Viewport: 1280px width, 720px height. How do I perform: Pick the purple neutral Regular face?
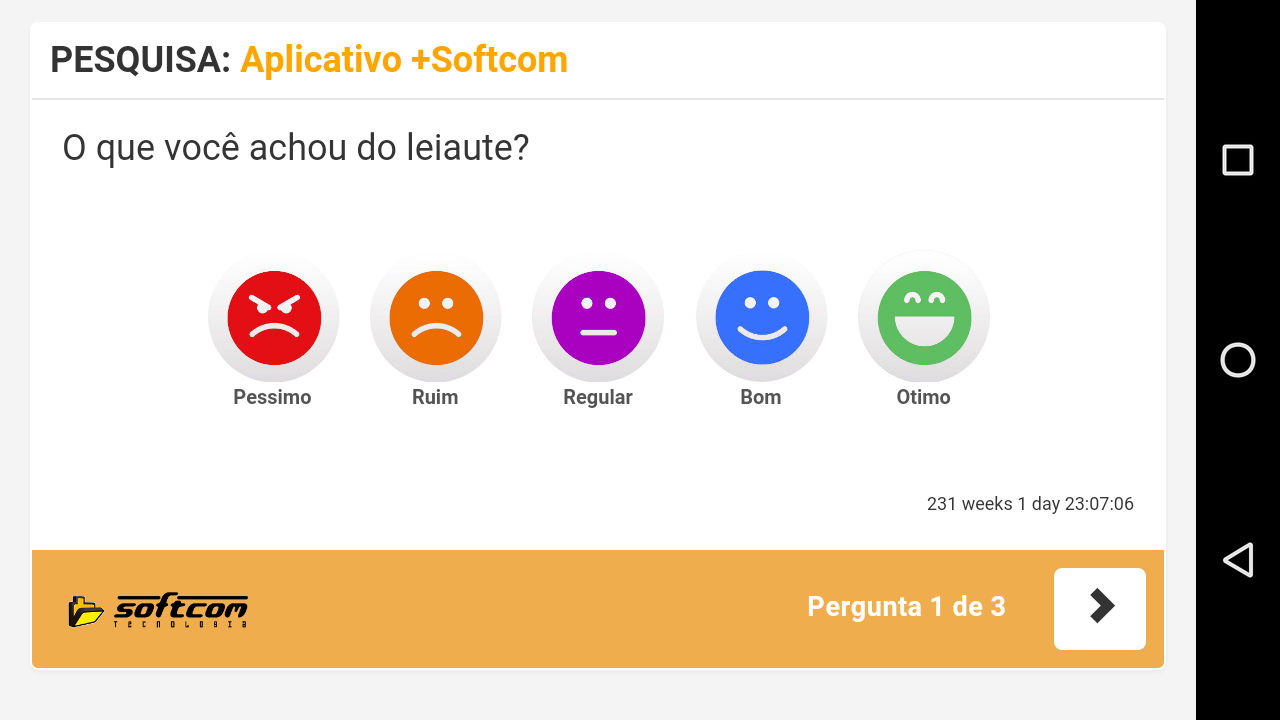pyautogui.click(x=598, y=317)
